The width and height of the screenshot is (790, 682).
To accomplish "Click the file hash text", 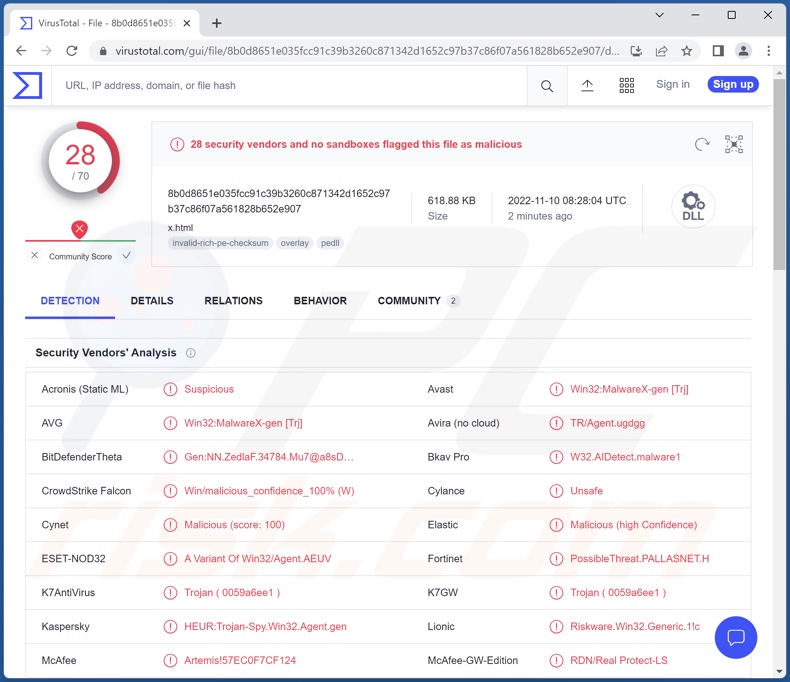I will pyautogui.click(x=279, y=201).
